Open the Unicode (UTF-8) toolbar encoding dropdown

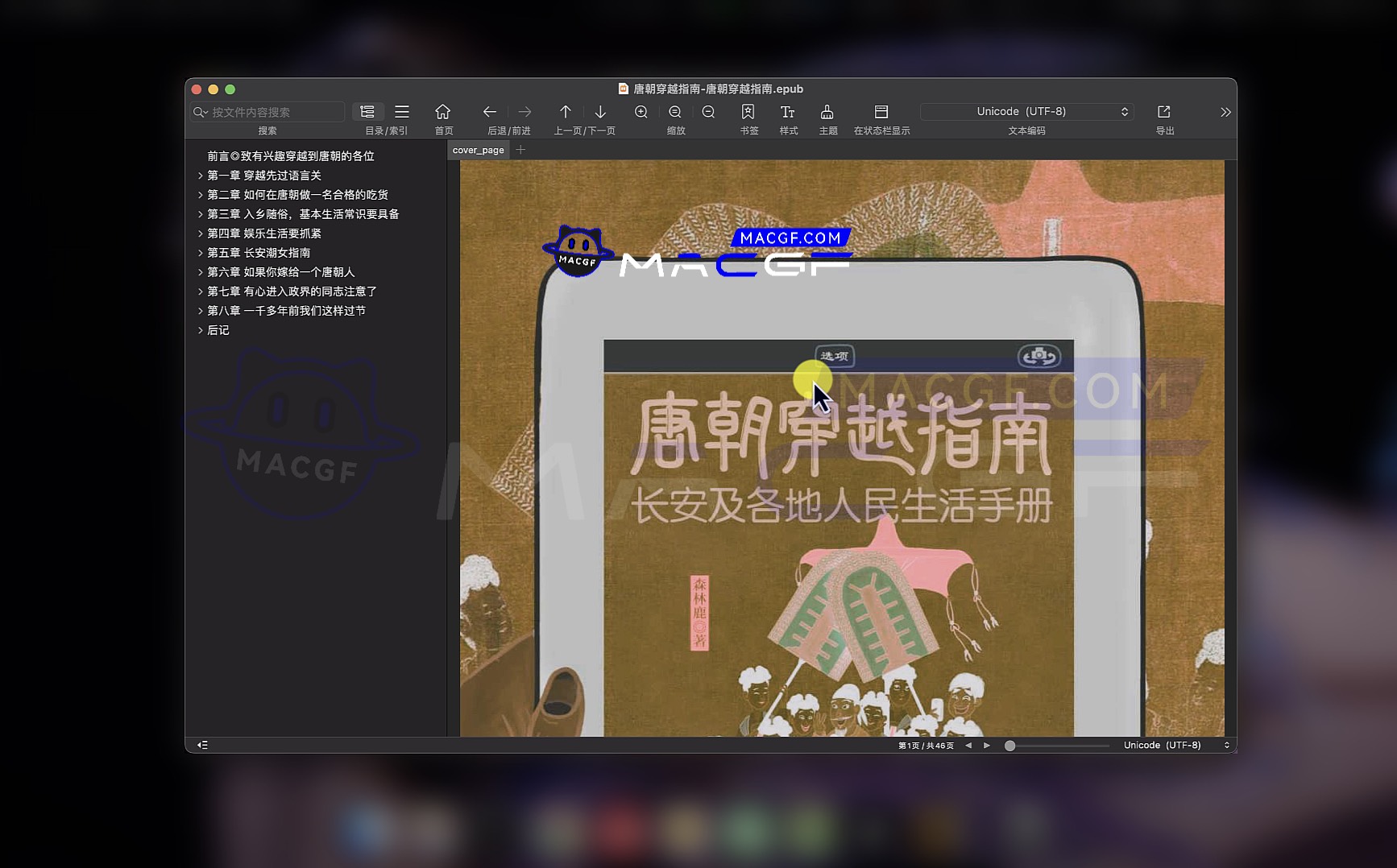1026,112
